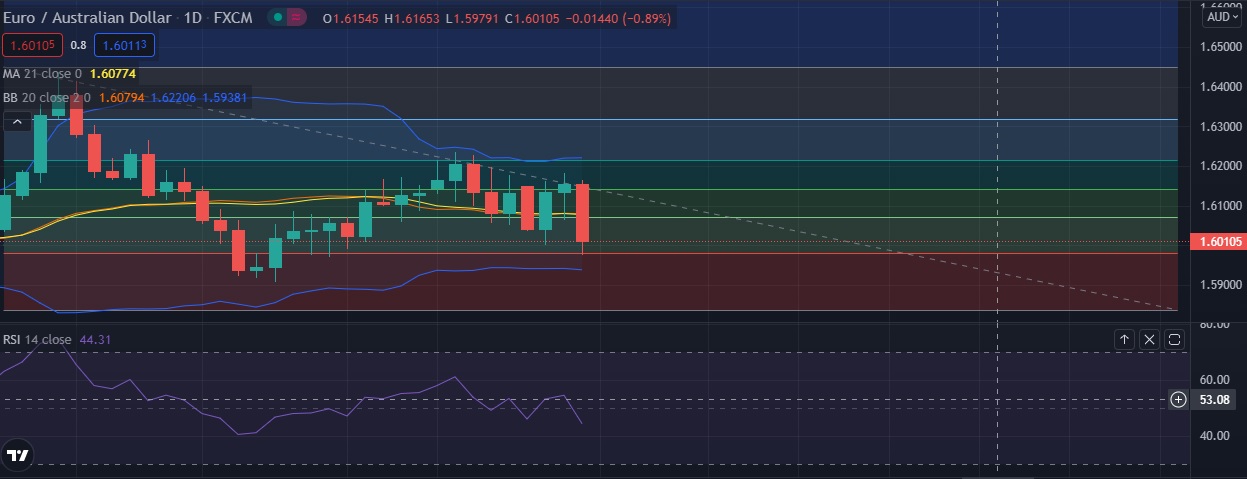Click the 0.8 spread value
Image resolution: width=1247 pixels, height=479 pixels.
tap(78, 45)
